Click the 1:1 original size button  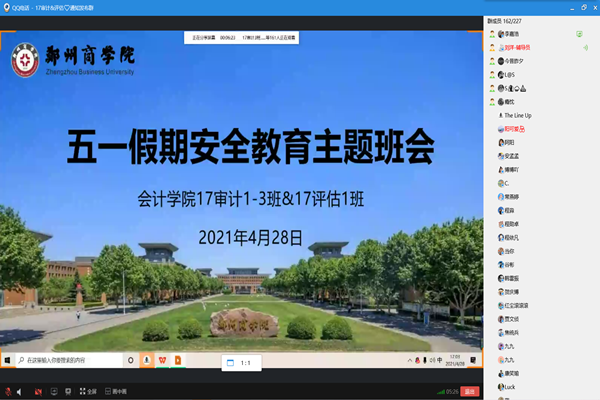pyautogui.click(x=241, y=363)
